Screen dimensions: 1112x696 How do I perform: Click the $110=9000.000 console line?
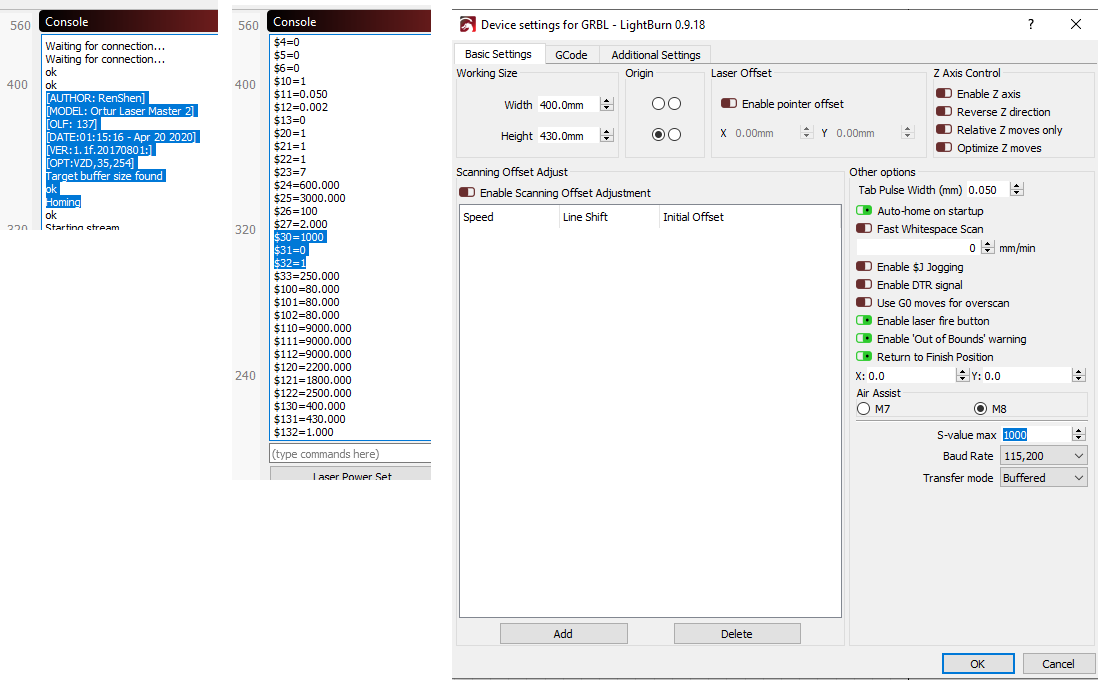313,328
